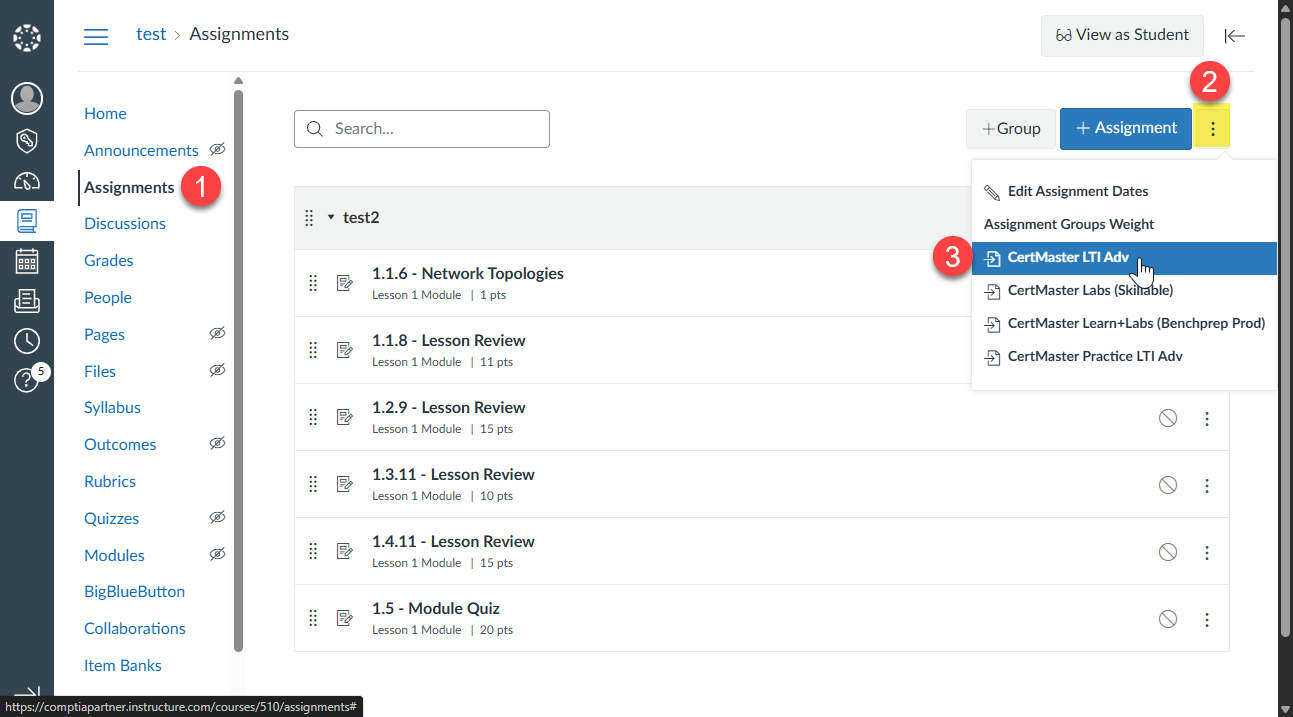Open the History clock icon
Image resolution: width=1293 pixels, height=717 pixels.
tap(27, 340)
